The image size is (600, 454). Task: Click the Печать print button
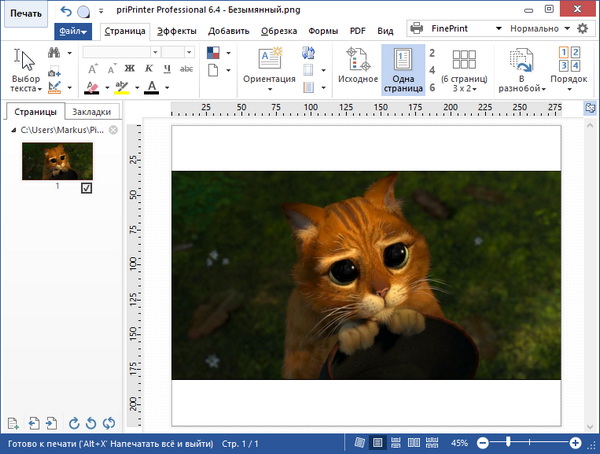pos(26,14)
